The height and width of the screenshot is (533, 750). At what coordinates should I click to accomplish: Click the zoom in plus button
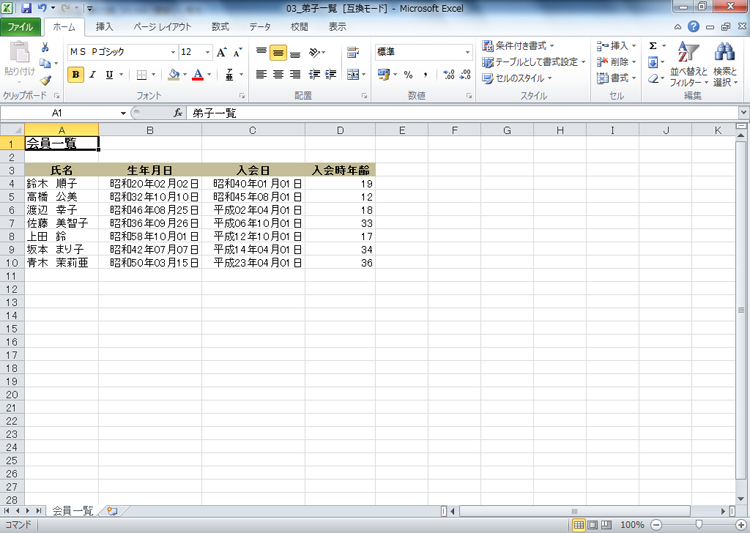click(x=740, y=525)
